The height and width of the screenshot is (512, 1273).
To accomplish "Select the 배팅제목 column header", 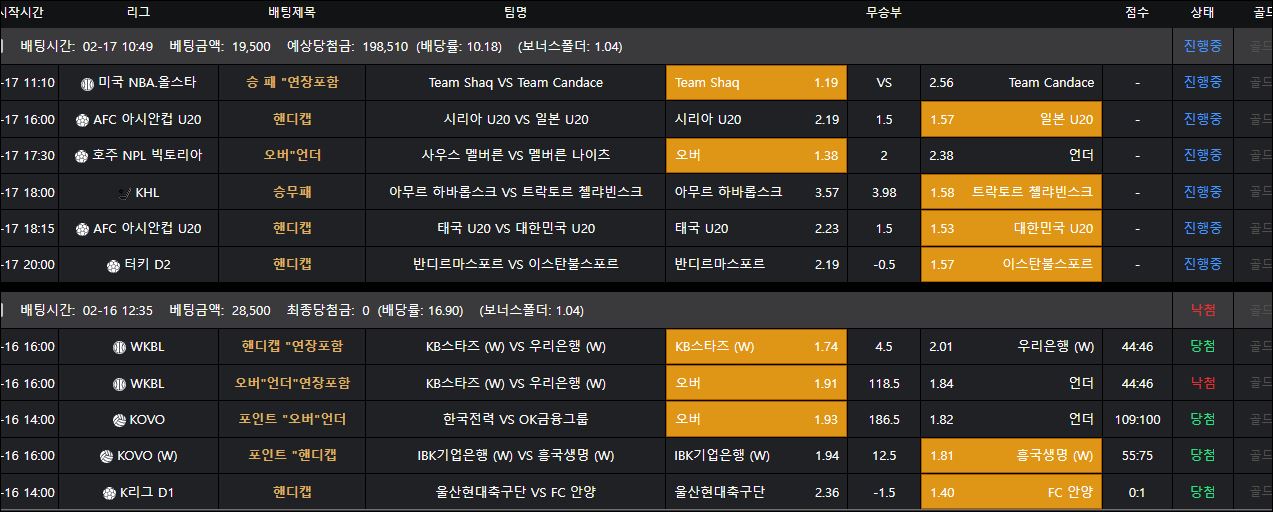I will [292, 13].
